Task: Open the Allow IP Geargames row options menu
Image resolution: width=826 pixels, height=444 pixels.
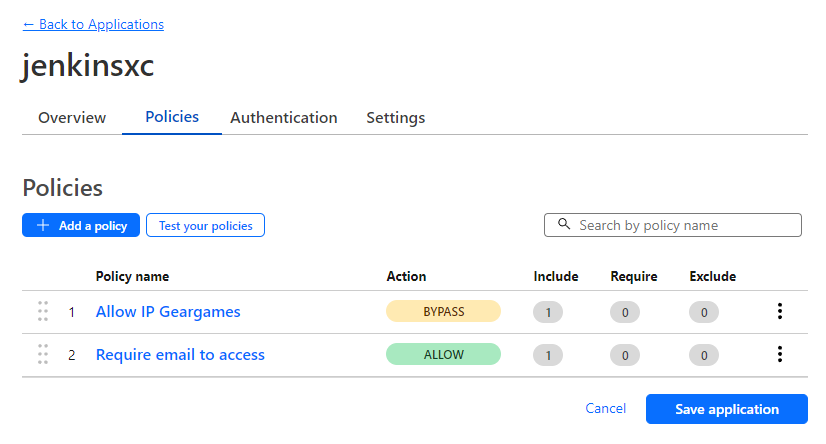Action: coord(779,311)
